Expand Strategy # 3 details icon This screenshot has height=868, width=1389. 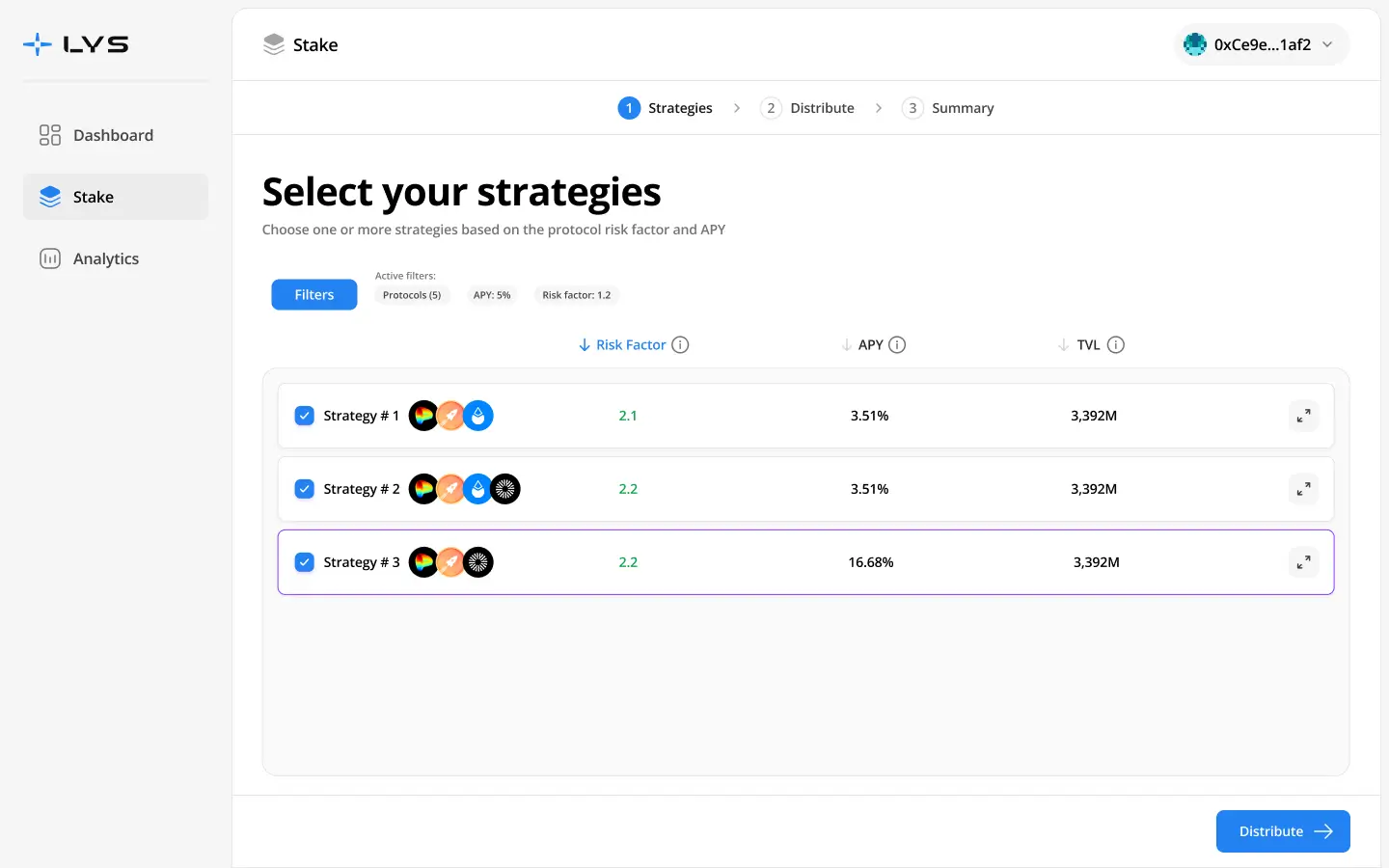[x=1303, y=562]
